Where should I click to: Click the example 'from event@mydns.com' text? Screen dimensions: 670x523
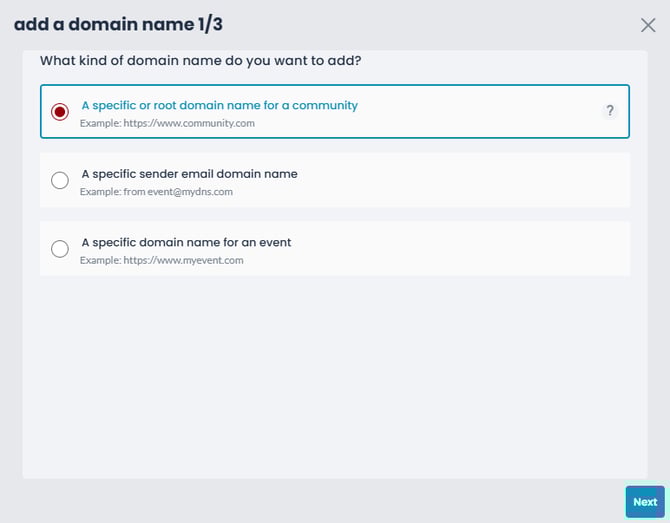[156, 191]
